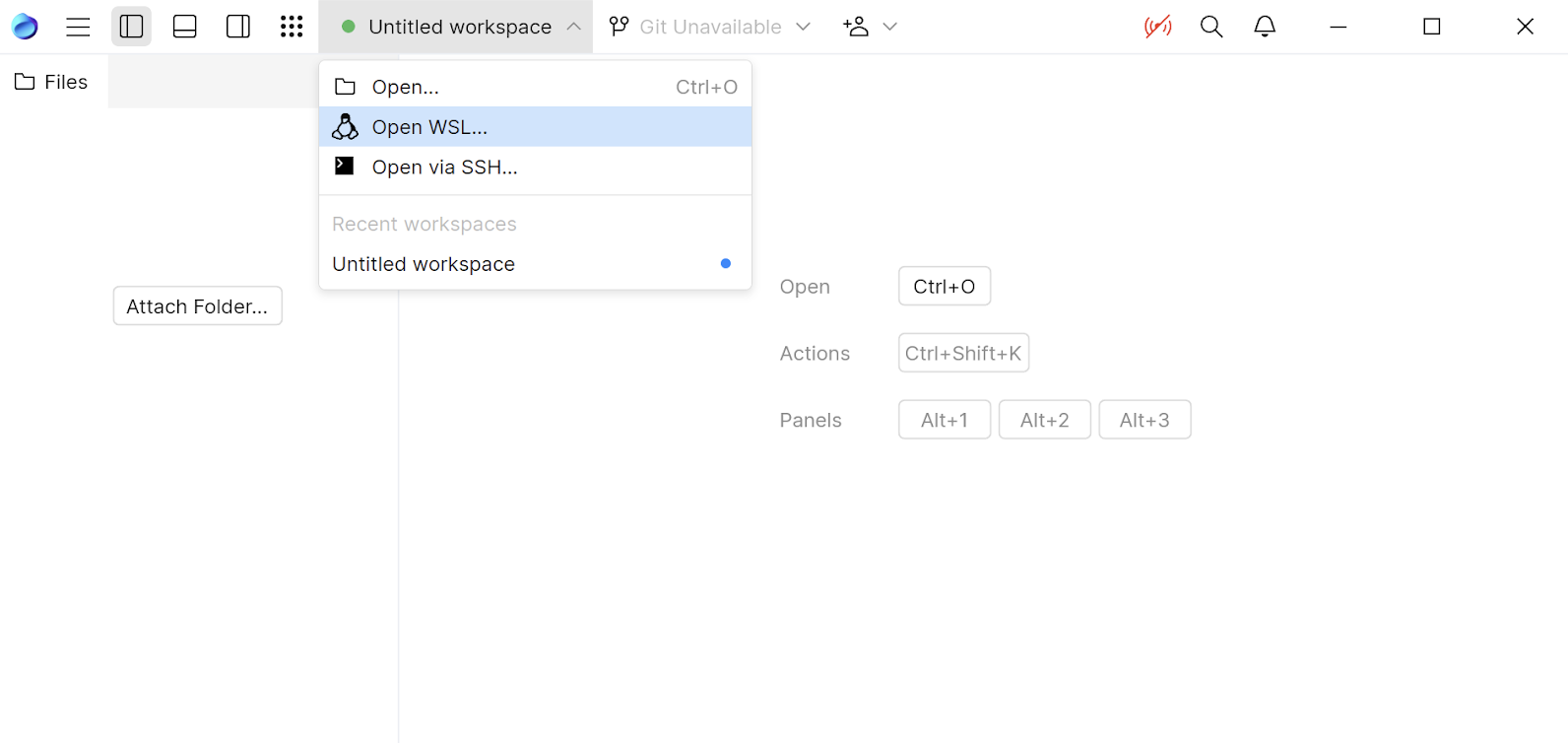The image size is (1568, 743).
Task: Toggle the left dock panel icon
Action: point(131,27)
